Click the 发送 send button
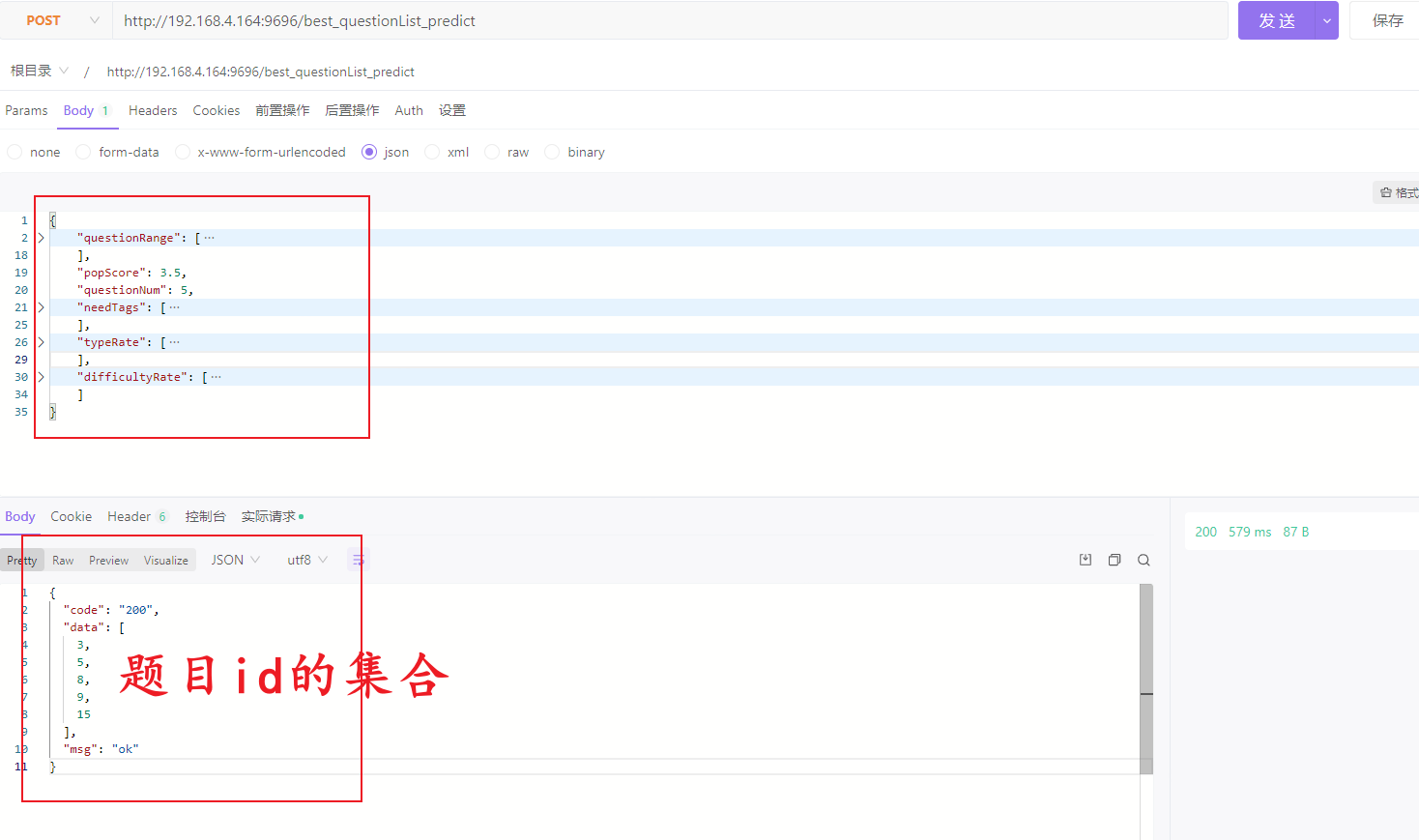1419x840 pixels. 1276,20
